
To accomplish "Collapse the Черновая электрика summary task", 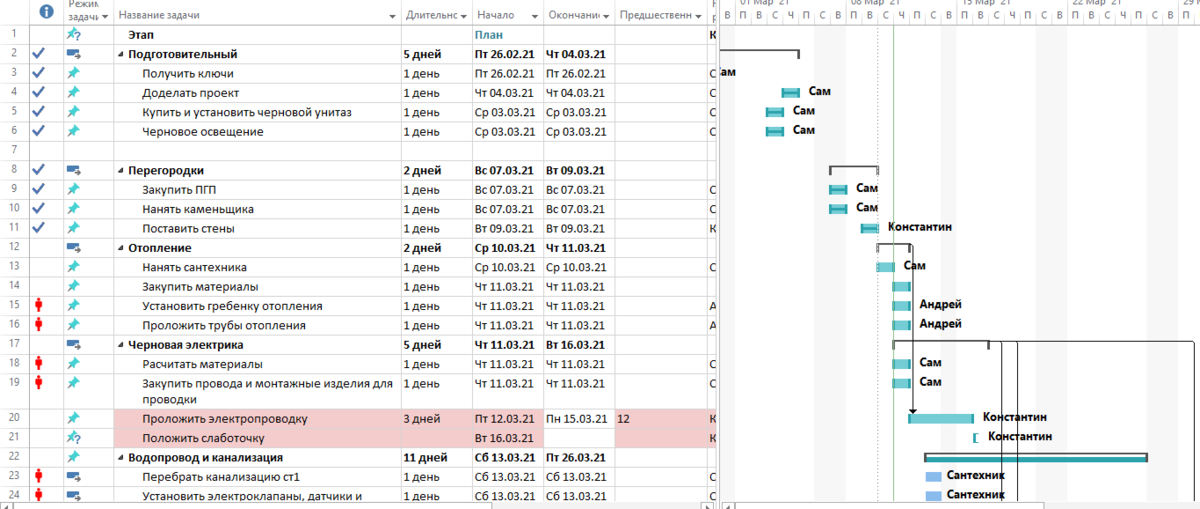I will [121, 345].
